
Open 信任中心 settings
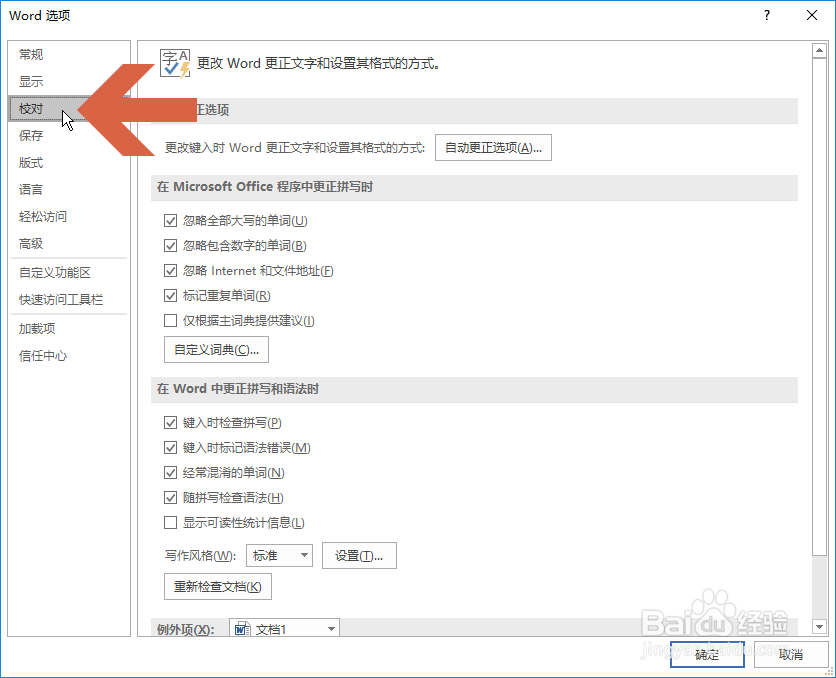coord(69,356)
